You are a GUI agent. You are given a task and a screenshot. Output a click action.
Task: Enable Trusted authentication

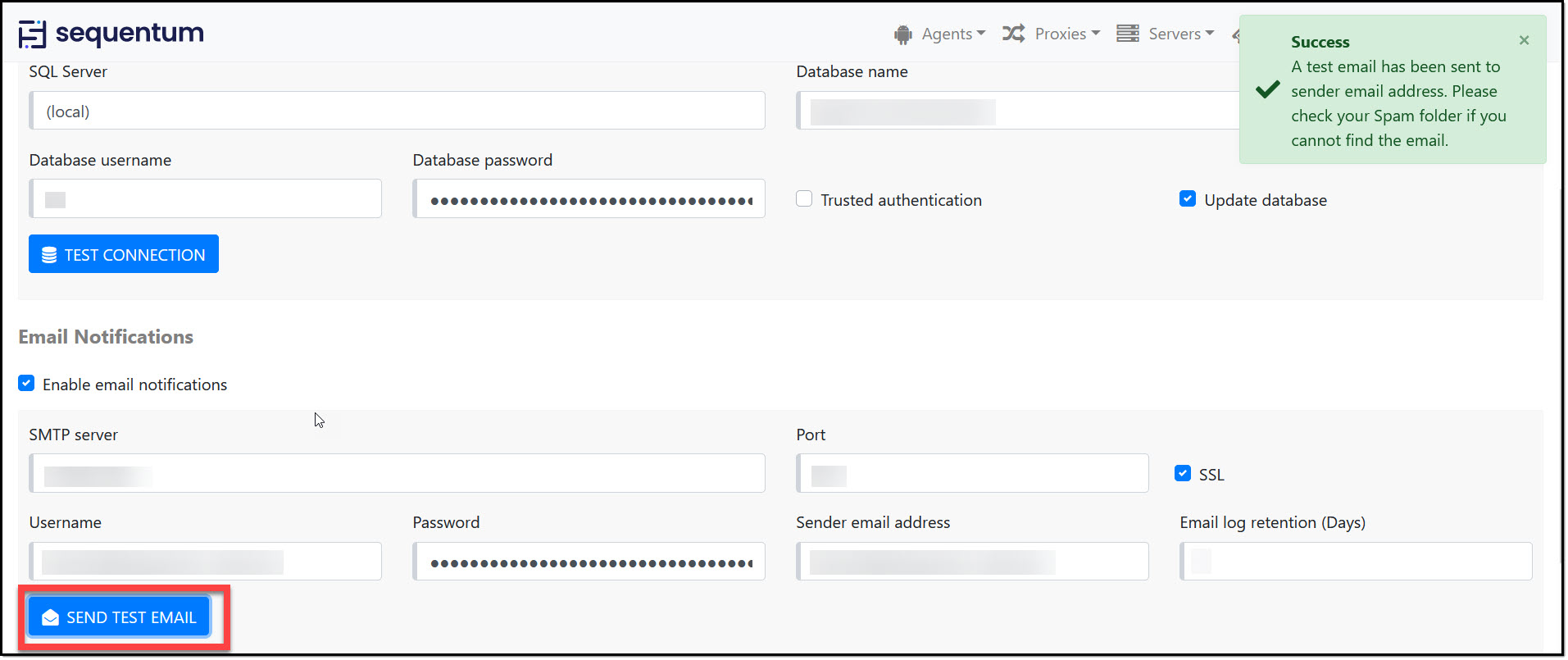click(803, 198)
